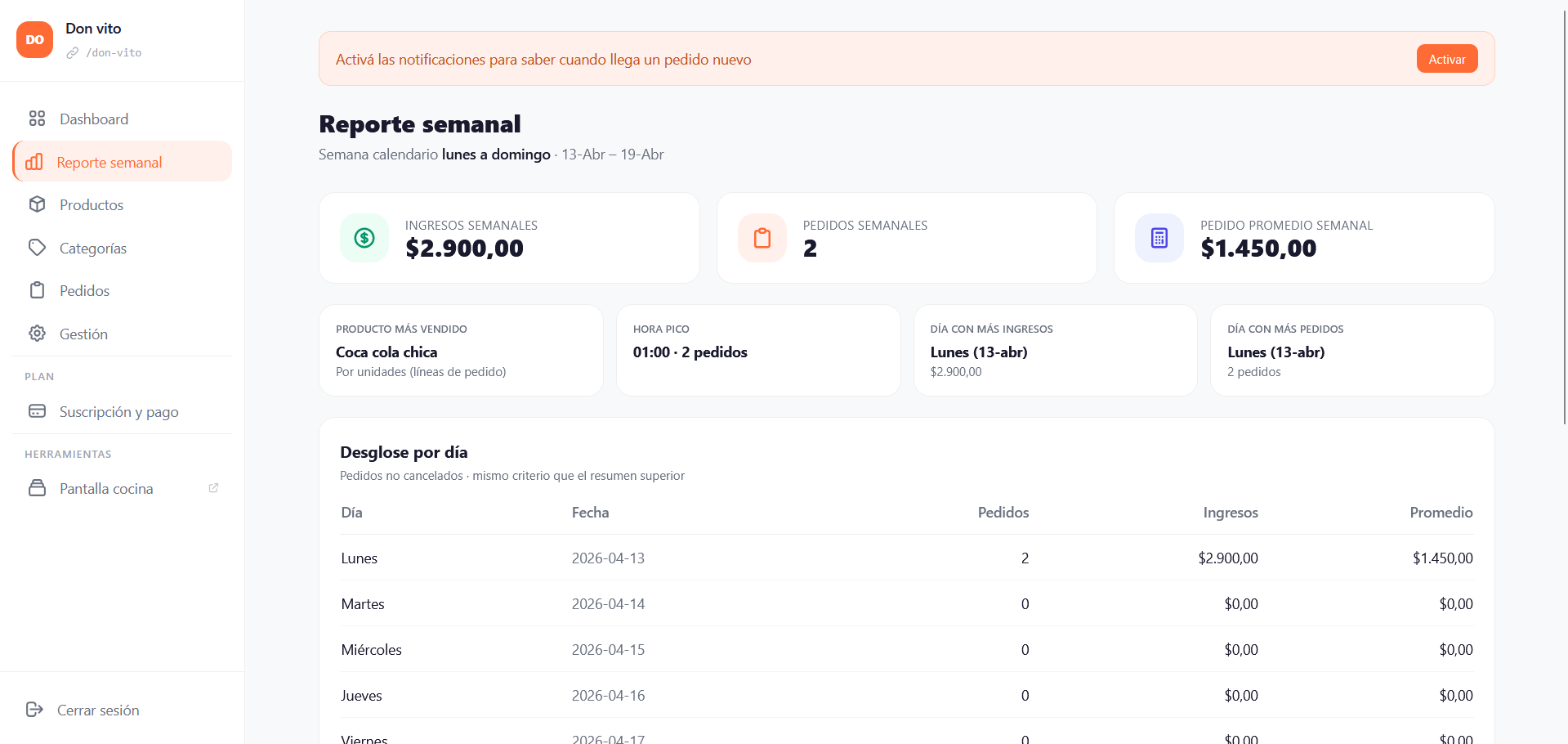Click the Producto más vendido card

(461, 351)
